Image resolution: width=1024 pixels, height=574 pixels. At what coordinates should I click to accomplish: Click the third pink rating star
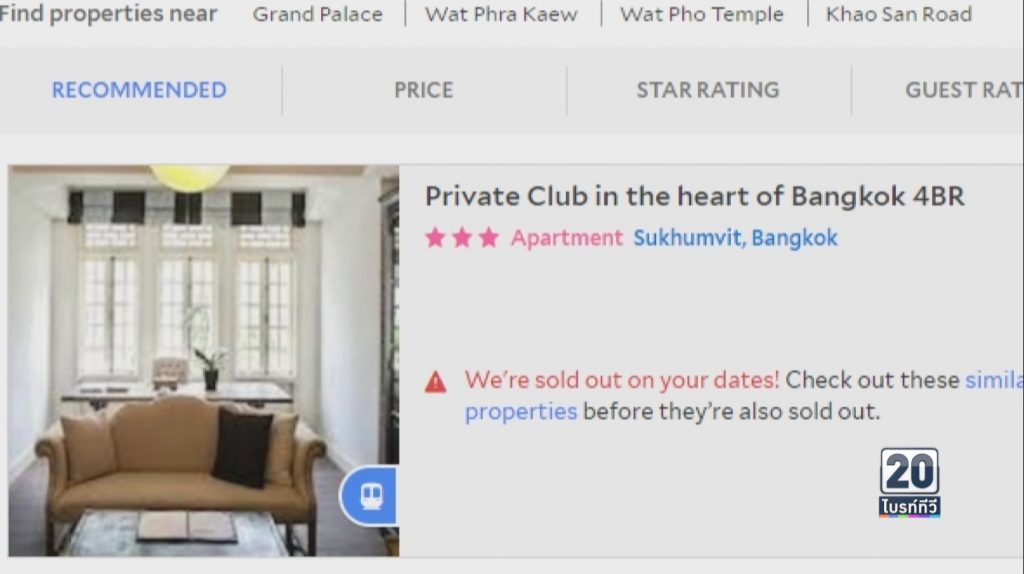click(x=488, y=238)
